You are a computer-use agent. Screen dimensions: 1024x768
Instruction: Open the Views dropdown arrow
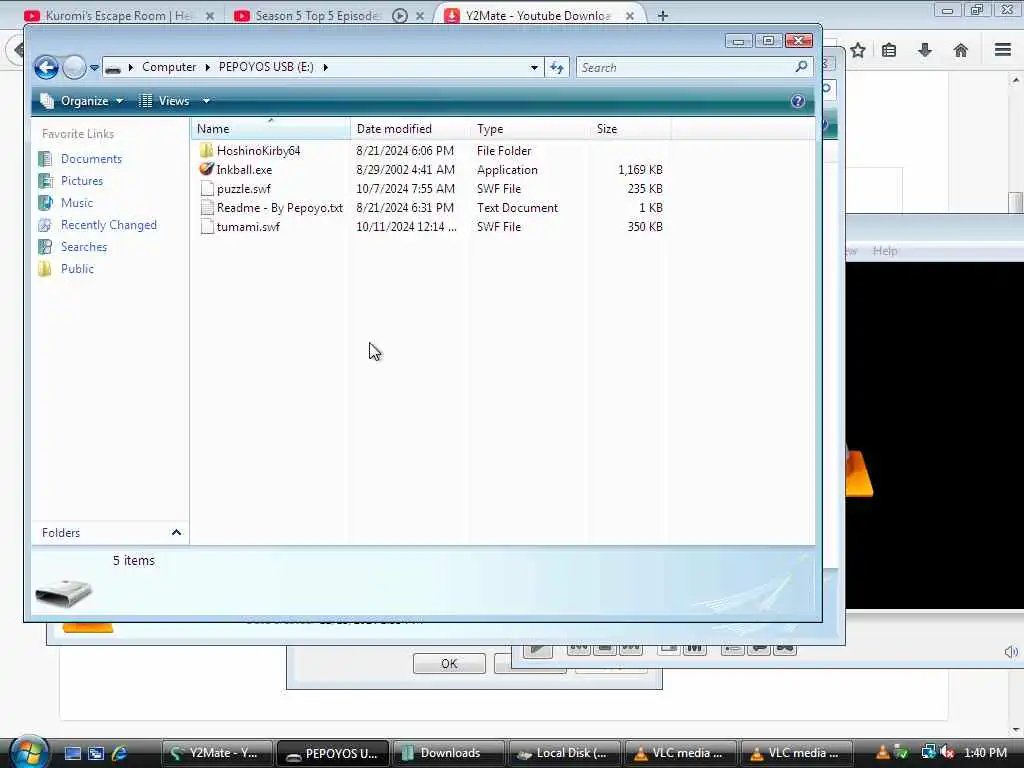(206, 101)
